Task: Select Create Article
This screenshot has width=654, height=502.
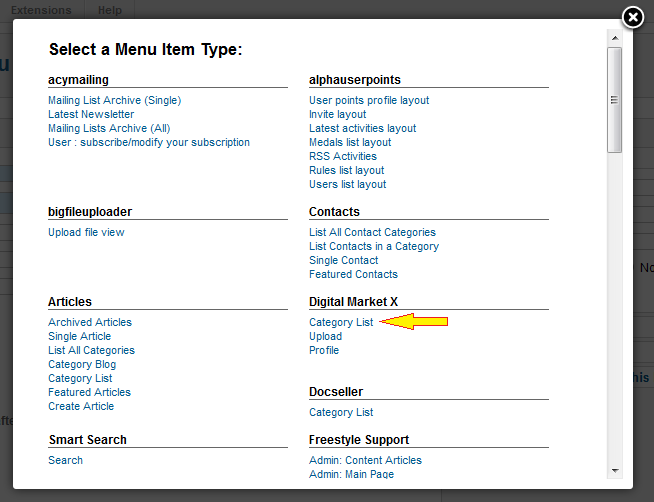Action: coord(81,407)
